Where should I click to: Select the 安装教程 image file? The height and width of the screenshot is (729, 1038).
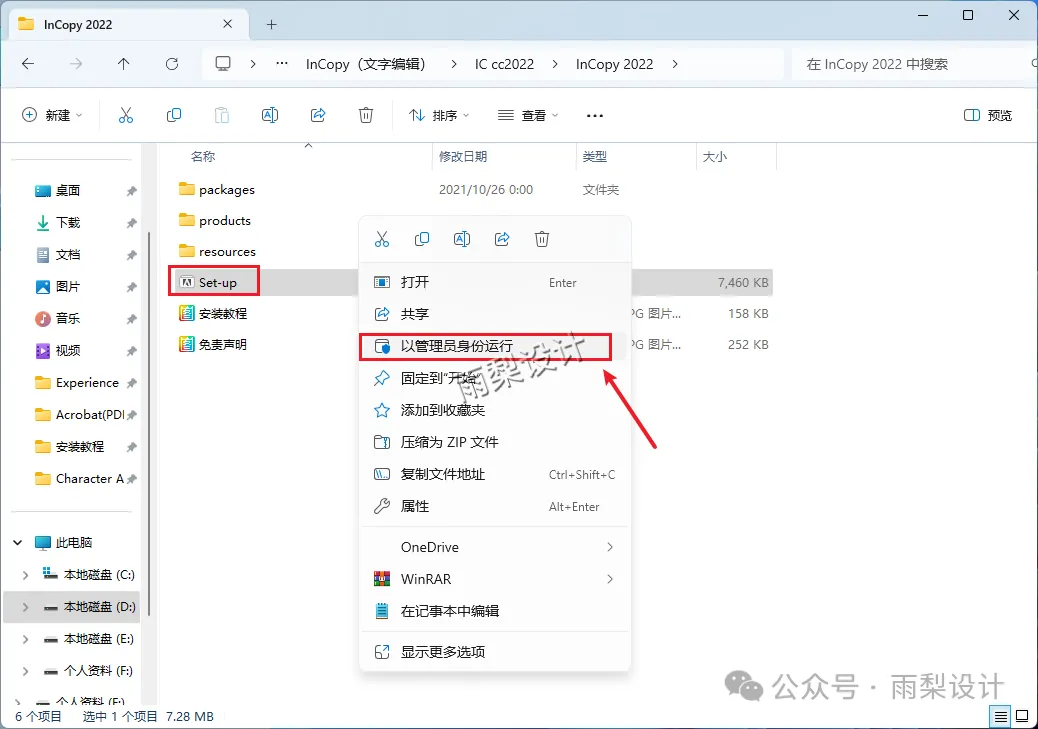(212, 313)
